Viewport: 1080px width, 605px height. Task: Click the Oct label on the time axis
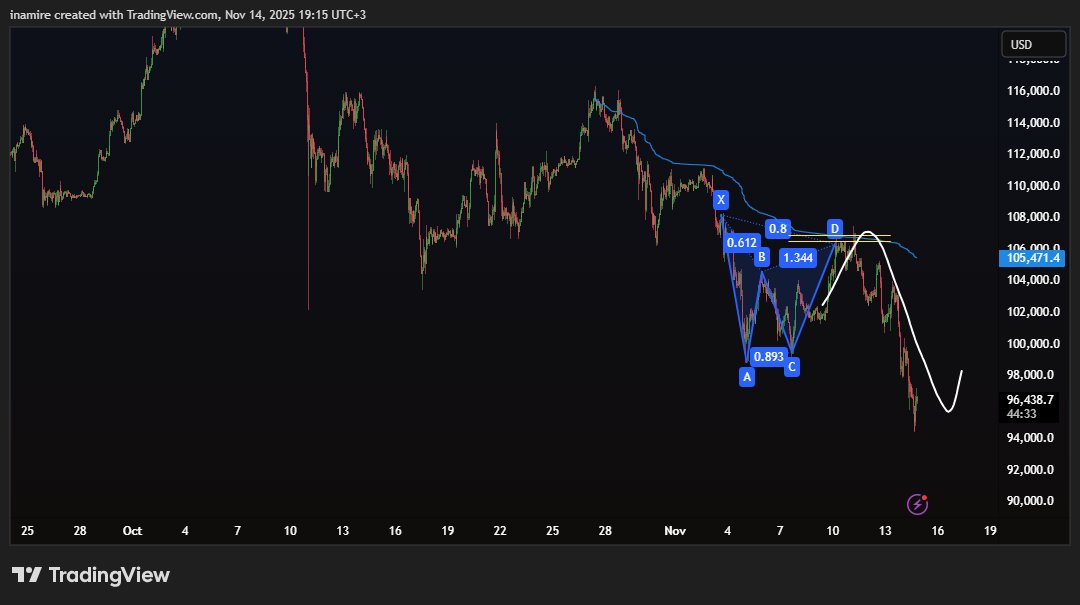coord(132,531)
